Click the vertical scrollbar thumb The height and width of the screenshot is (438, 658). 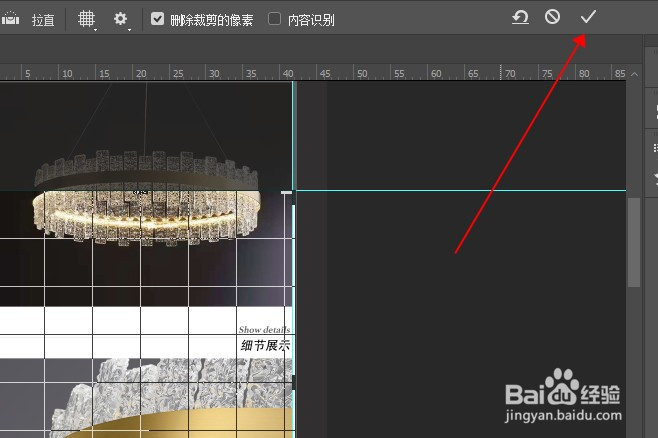pos(634,242)
